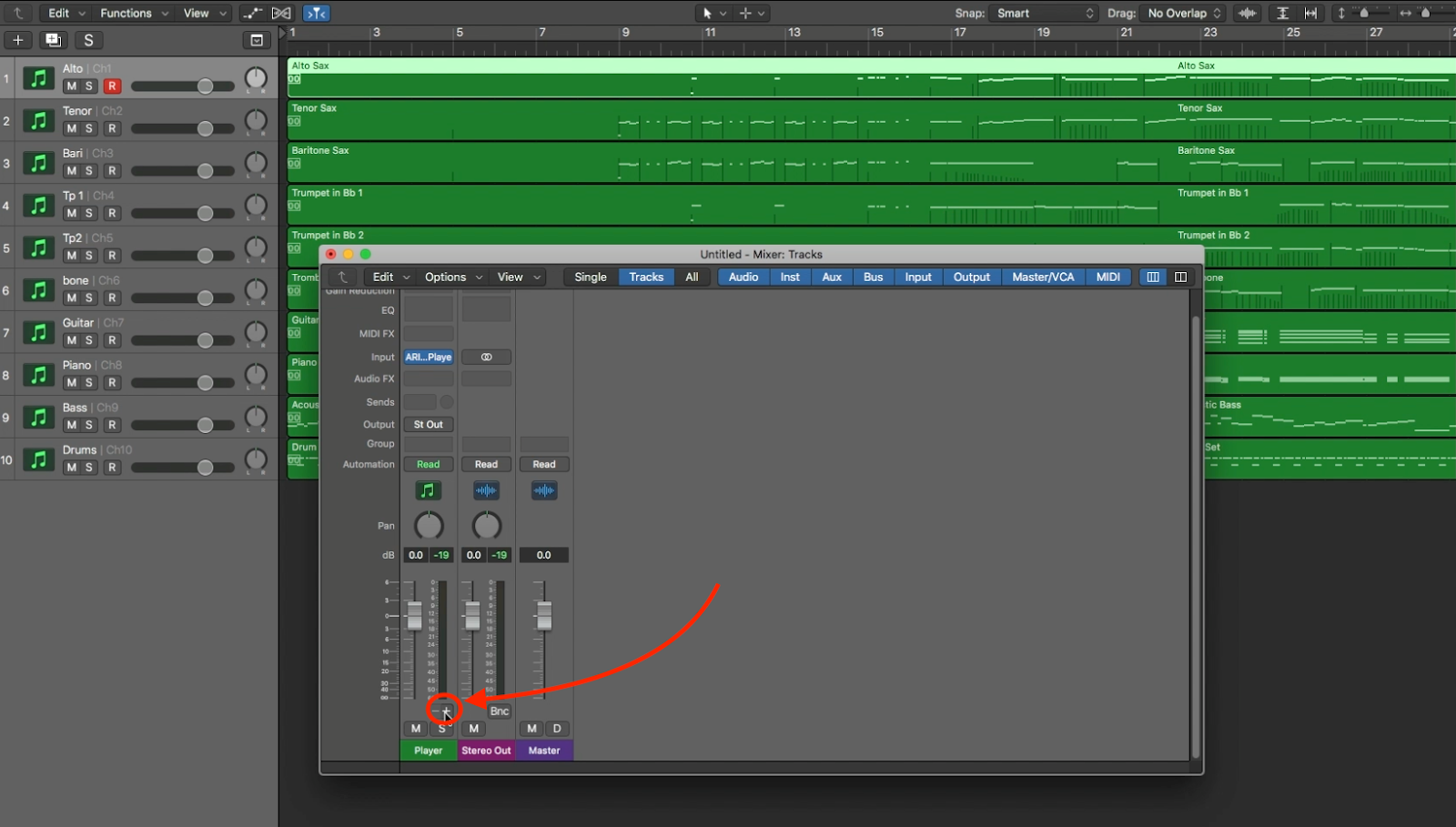Image resolution: width=1456 pixels, height=827 pixels.
Task: Click the Read automation button on Player channel
Action: (428, 464)
